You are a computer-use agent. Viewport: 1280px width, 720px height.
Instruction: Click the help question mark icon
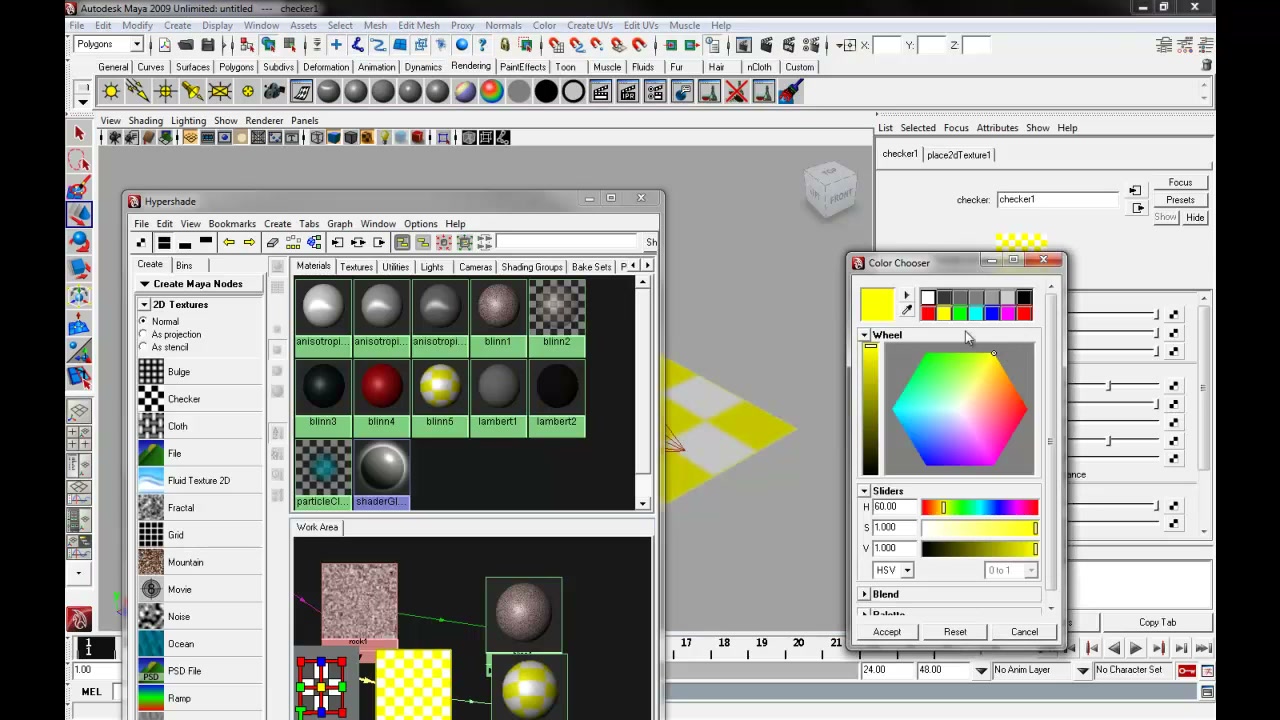483,45
